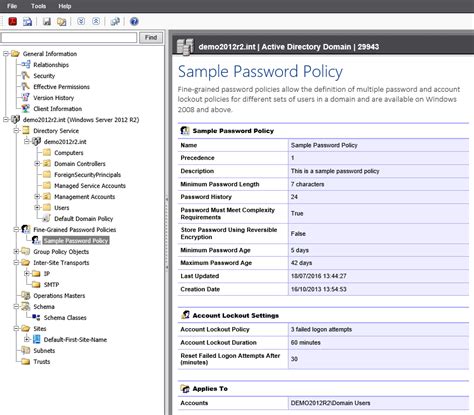Open the File menu
Viewport: 474px width, 415px height.
coord(12,6)
